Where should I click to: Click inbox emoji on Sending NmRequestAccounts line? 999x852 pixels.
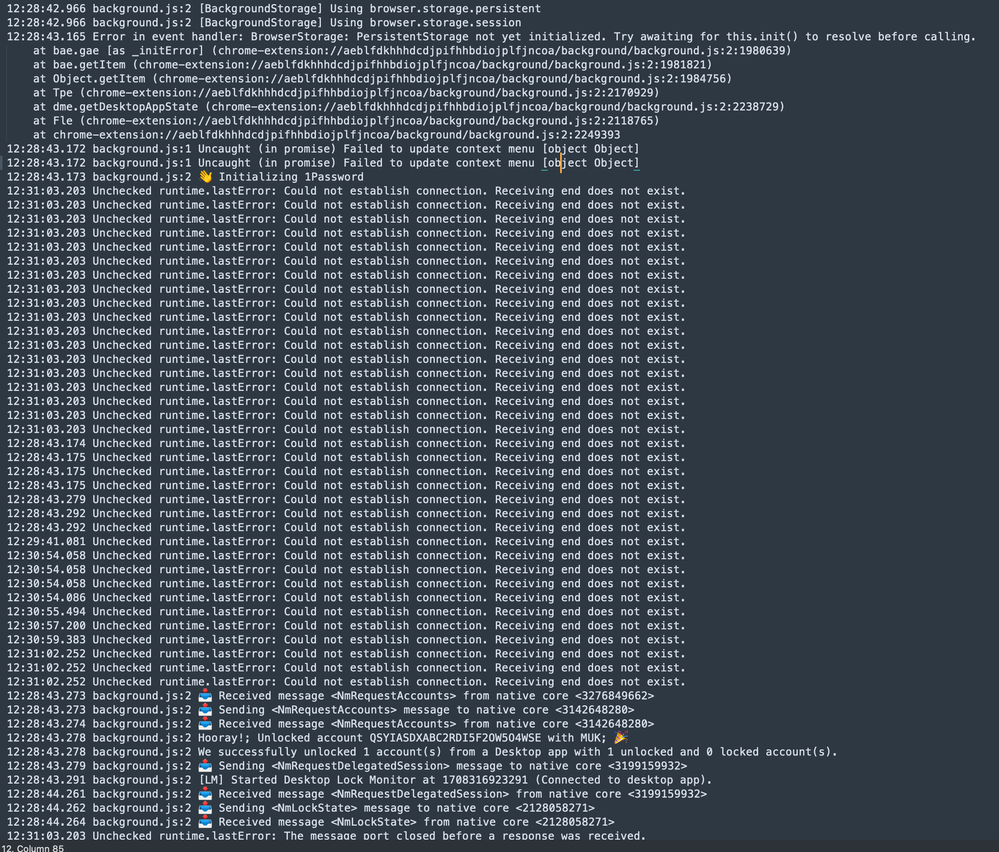click(205, 710)
